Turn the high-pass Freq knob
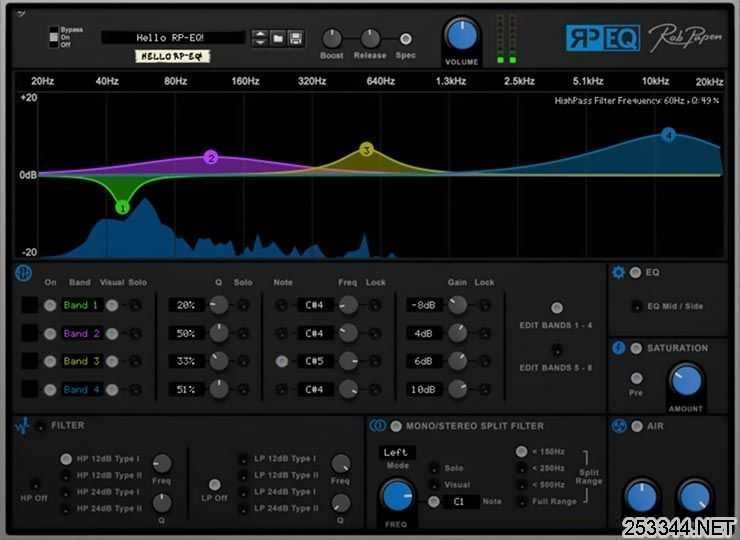 click(162, 464)
